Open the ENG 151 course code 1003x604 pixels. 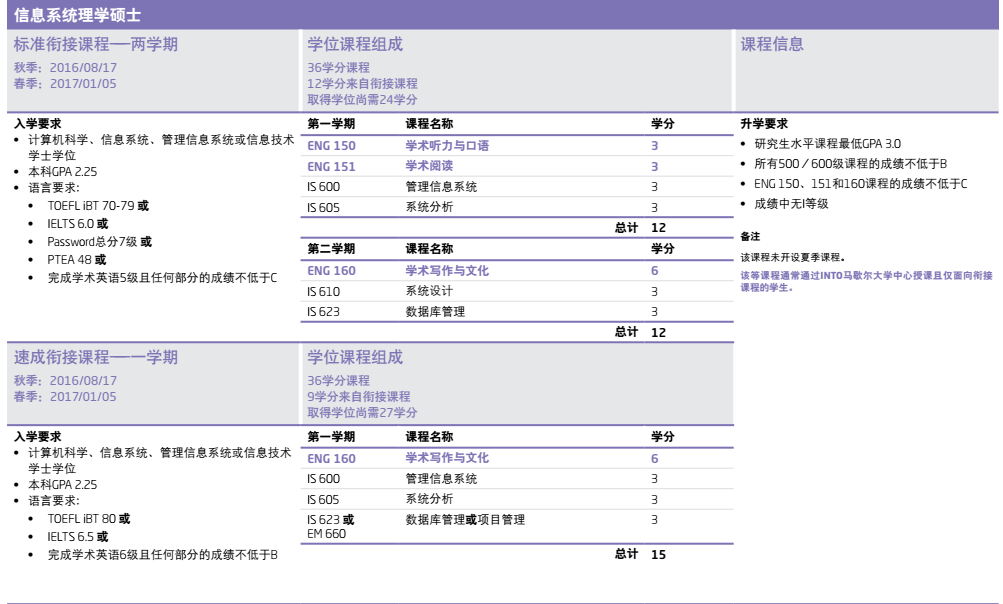[x=331, y=167]
